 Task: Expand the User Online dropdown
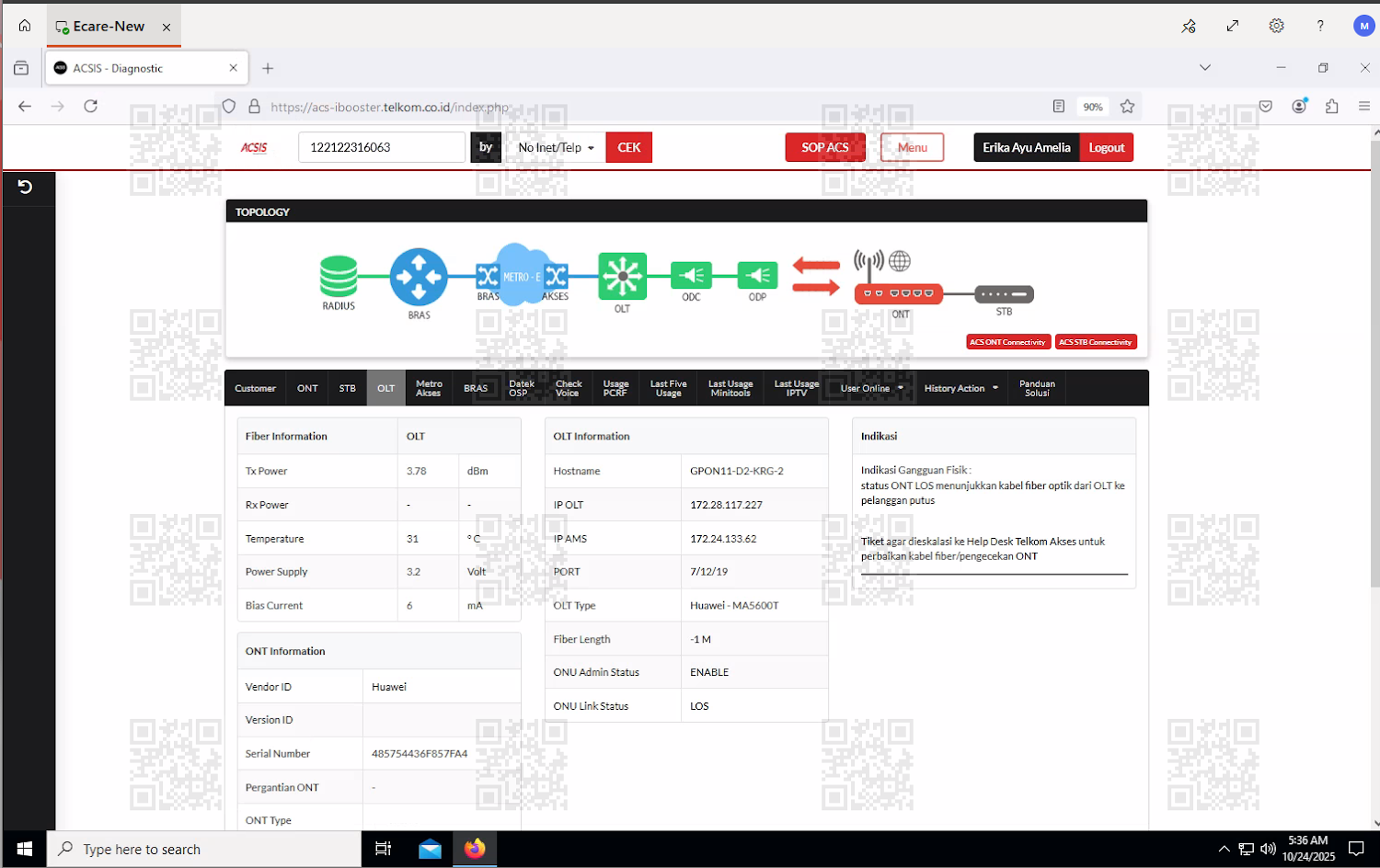[871, 388]
